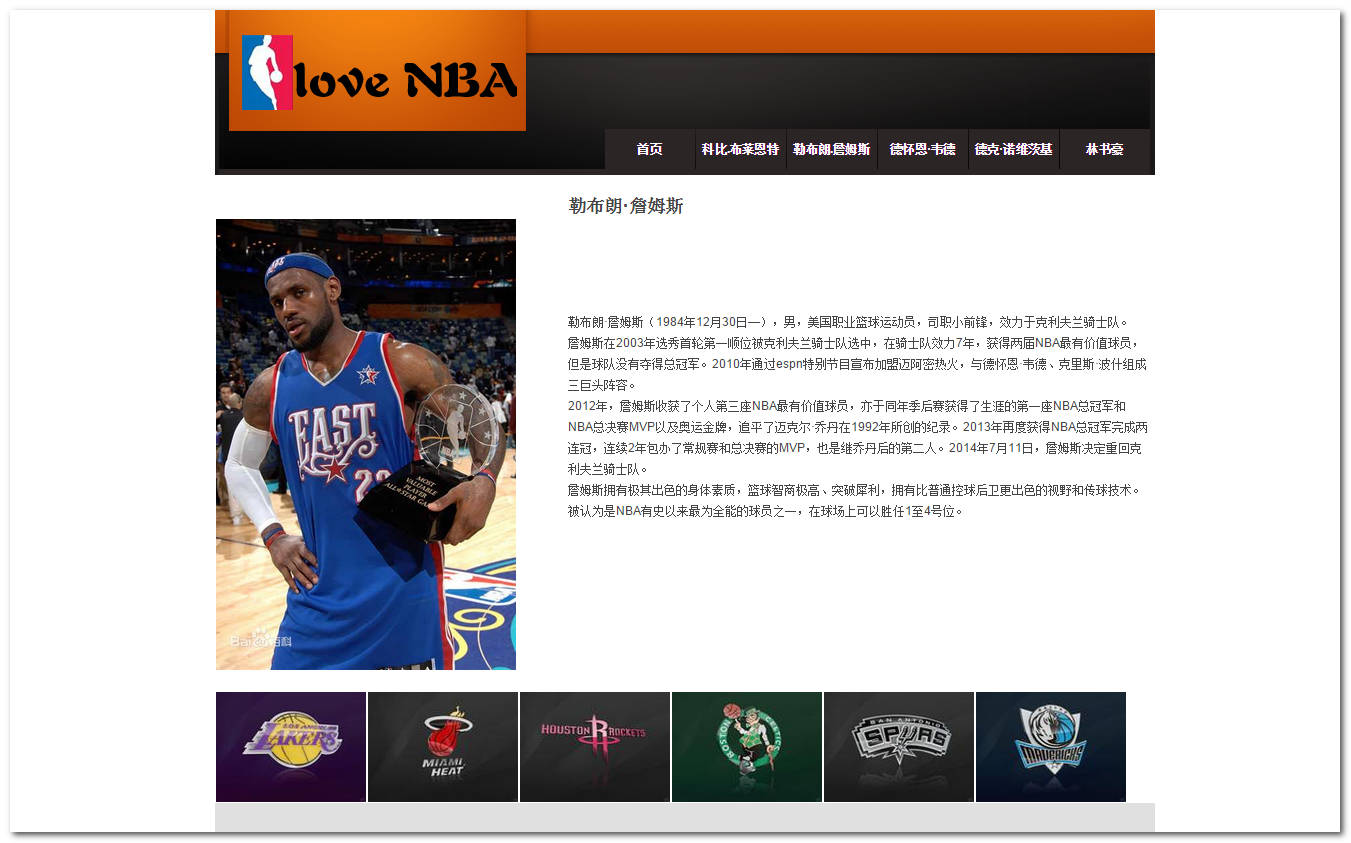The height and width of the screenshot is (843, 1351).
Task: Open the 科比·布莱恩特 nav tab
Action: [x=741, y=149]
